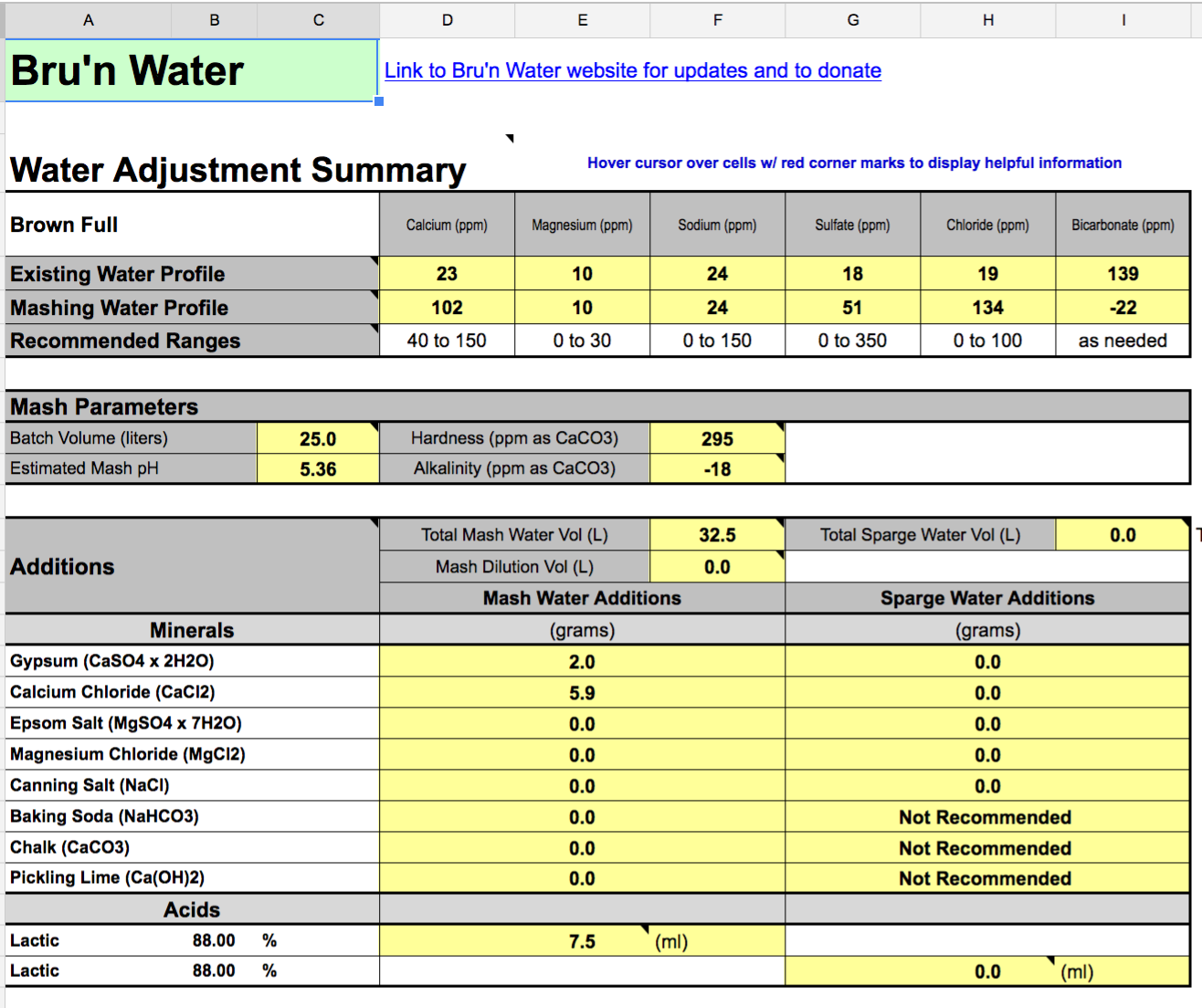Image resolution: width=1202 pixels, height=1008 pixels.
Task: Select Lactic acid mash addition 7.5 ml
Action: [583, 941]
